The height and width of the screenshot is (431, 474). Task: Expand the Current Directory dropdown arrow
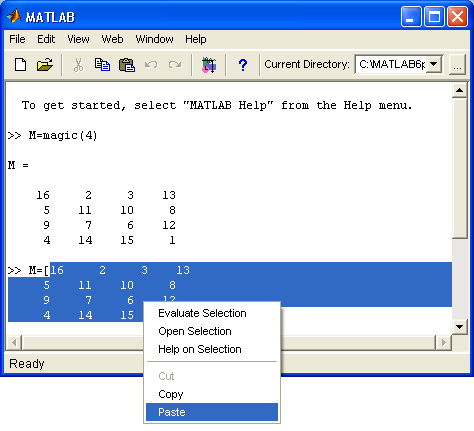click(434, 64)
